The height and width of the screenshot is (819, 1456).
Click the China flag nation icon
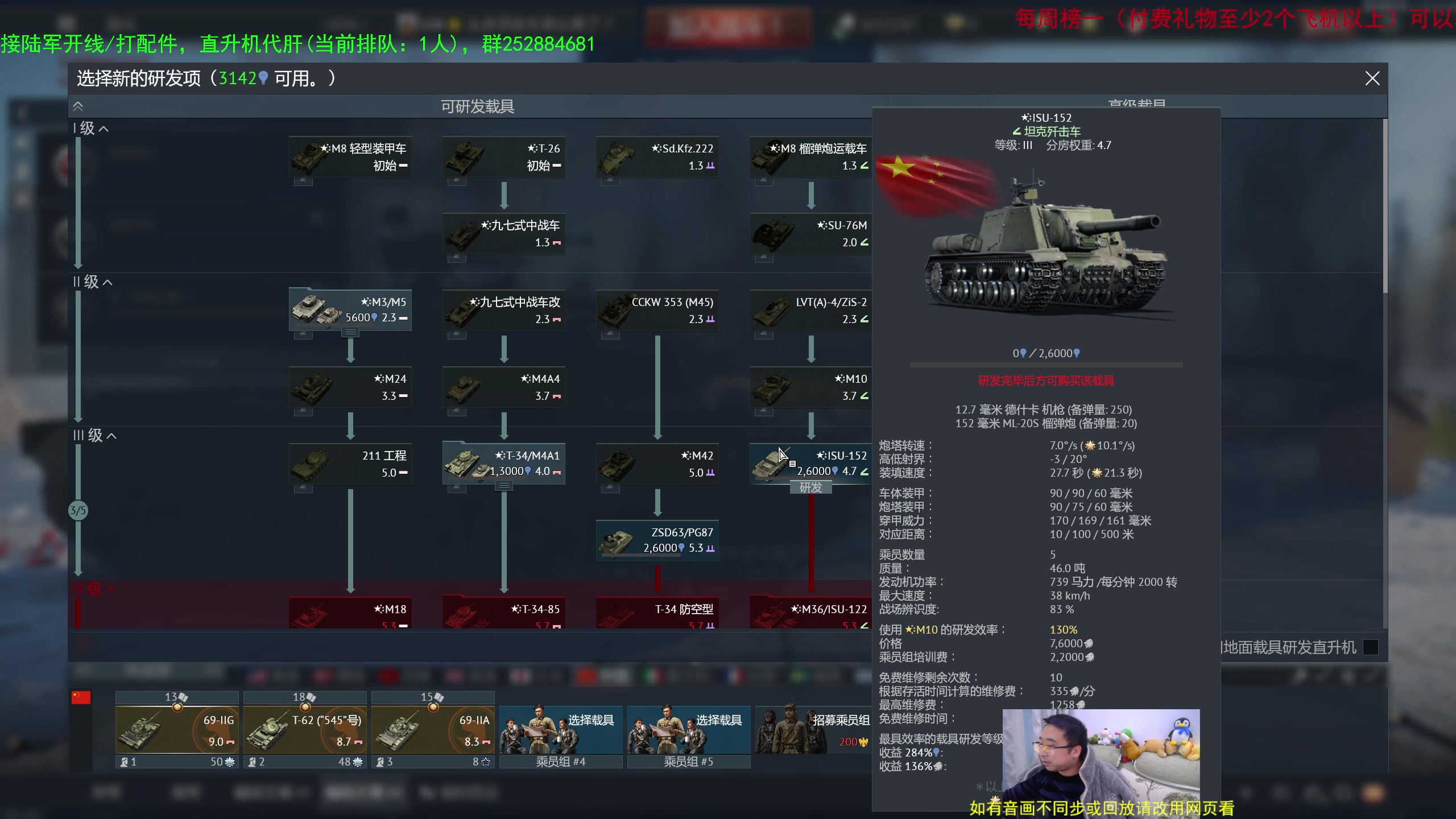(81, 697)
